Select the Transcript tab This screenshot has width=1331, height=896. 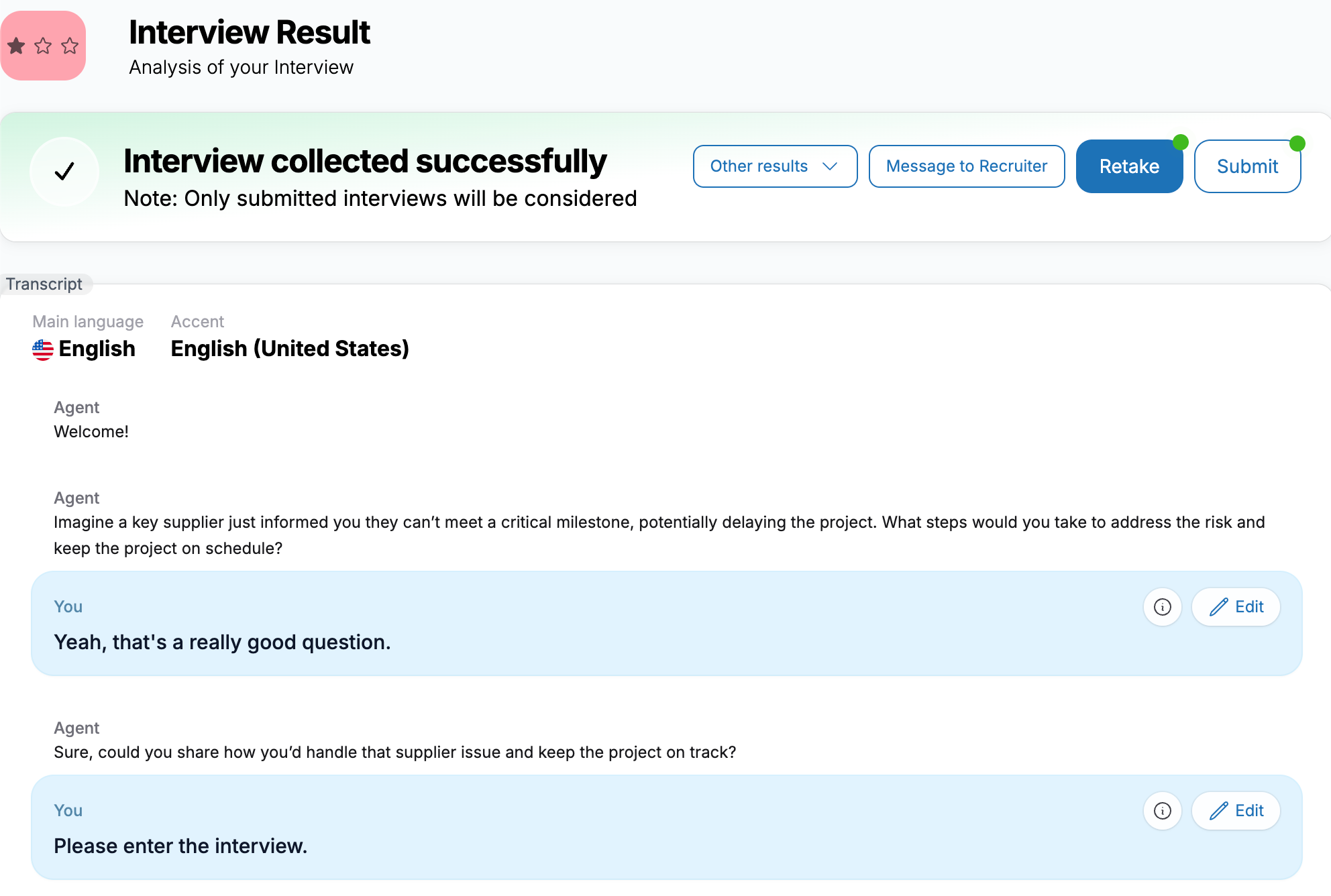tap(44, 284)
